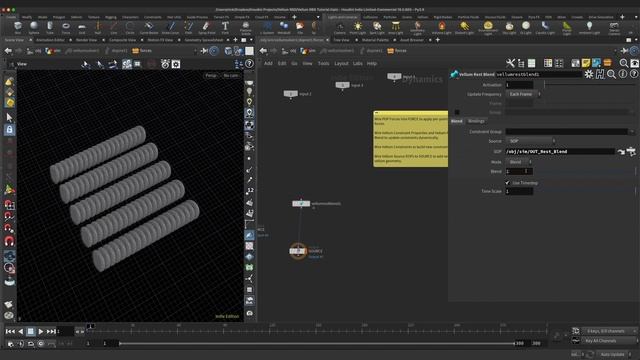Toggle the Use Timestep checkbox
The height and width of the screenshot is (360, 640).
(x=507, y=183)
